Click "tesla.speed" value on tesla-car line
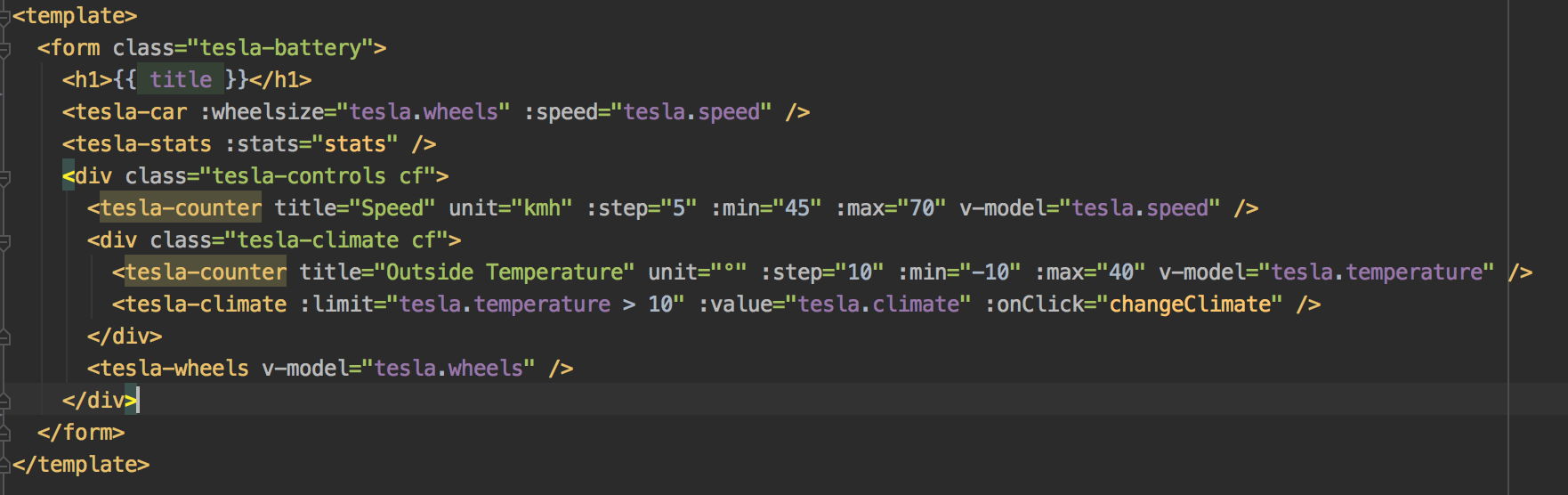Screen dimensions: 1568x495 tap(691, 112)
